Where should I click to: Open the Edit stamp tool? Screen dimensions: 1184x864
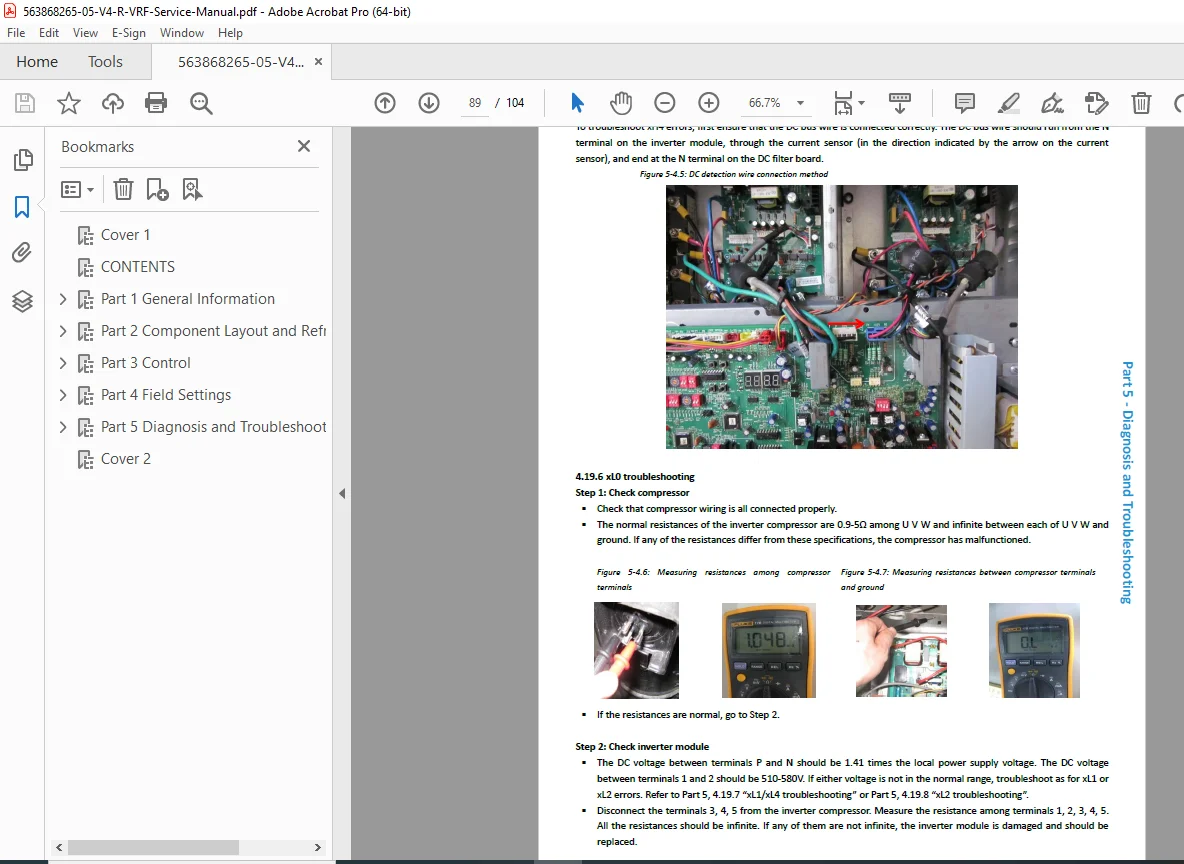click(1096, 103)
